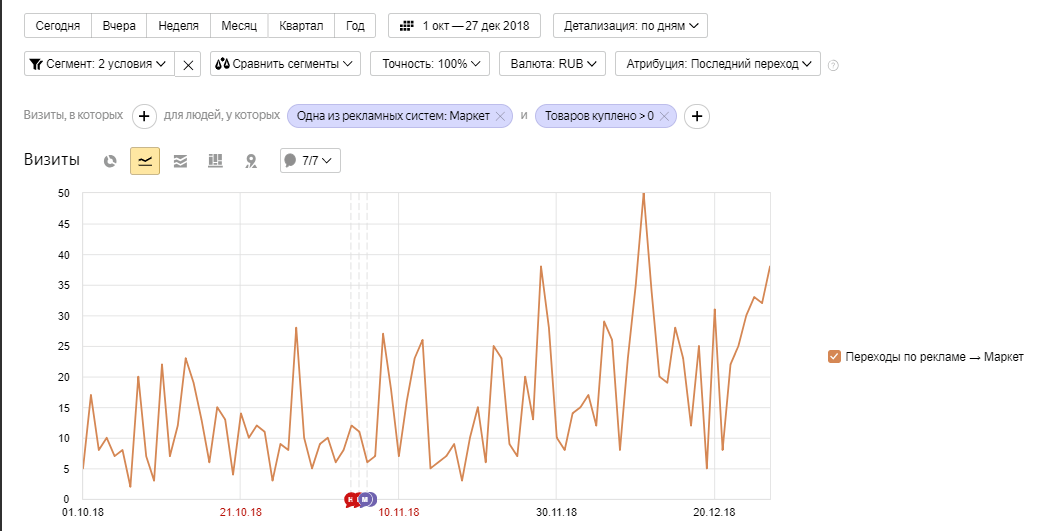Open the date range '1 окт — 27 дек 2018' picker
The image size is (1037, 531).
click(x=465, y=25)
